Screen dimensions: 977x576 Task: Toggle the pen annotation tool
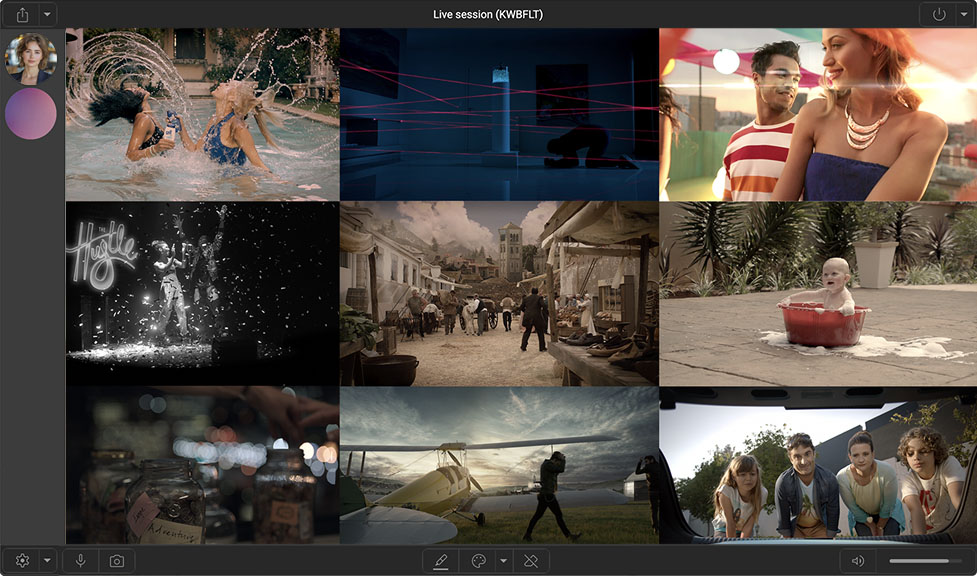(441, 561)
